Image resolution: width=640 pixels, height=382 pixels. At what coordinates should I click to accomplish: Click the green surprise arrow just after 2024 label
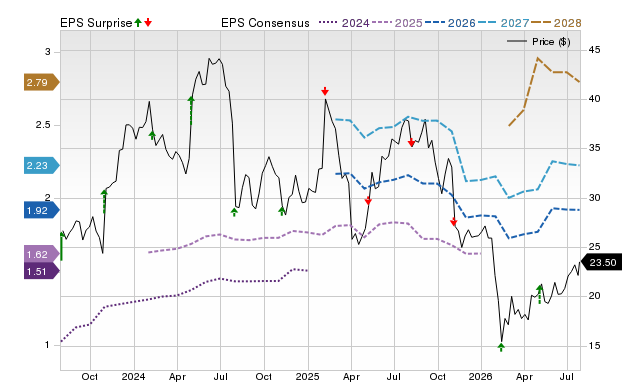tap(152, 135)
